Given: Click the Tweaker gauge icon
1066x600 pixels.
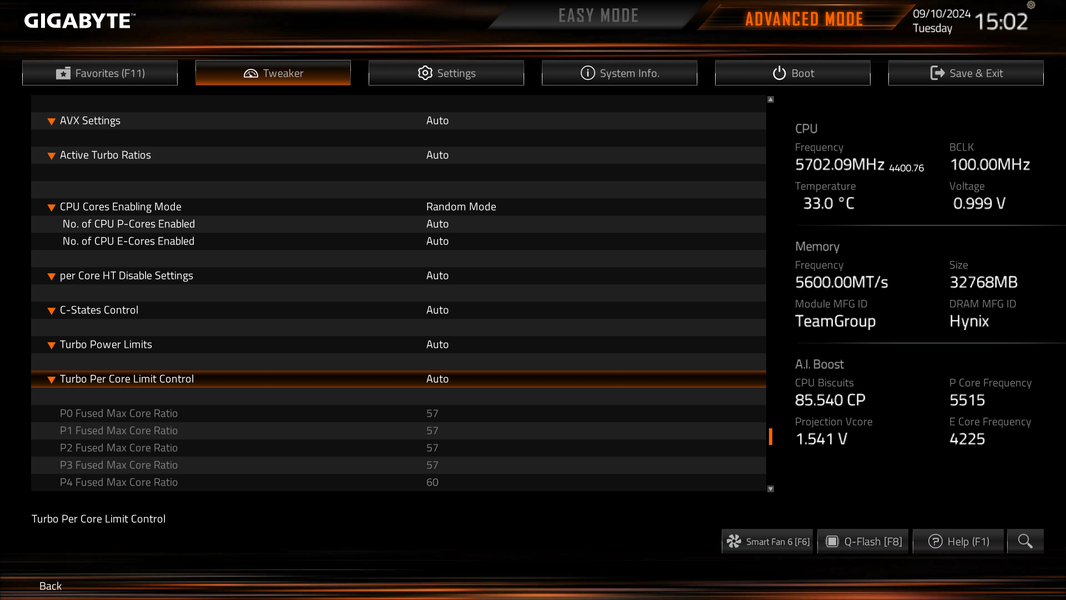Looking at the screenshot, I should (x=250, y=73).
